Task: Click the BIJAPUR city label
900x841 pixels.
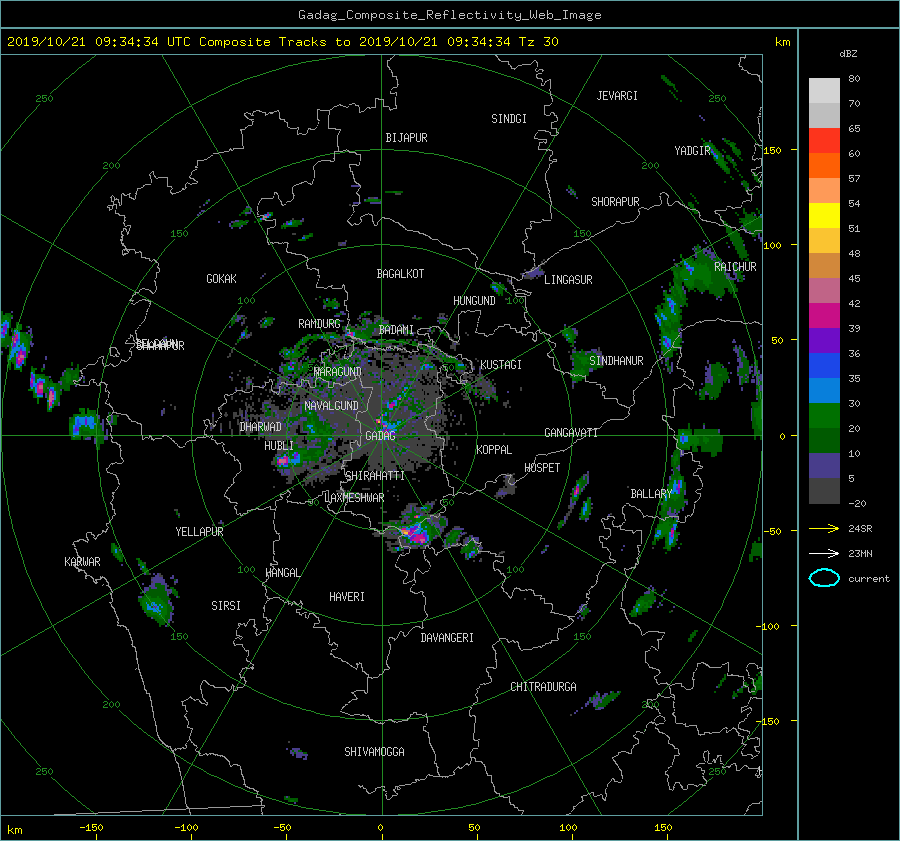Action: (x=406, y=138)
